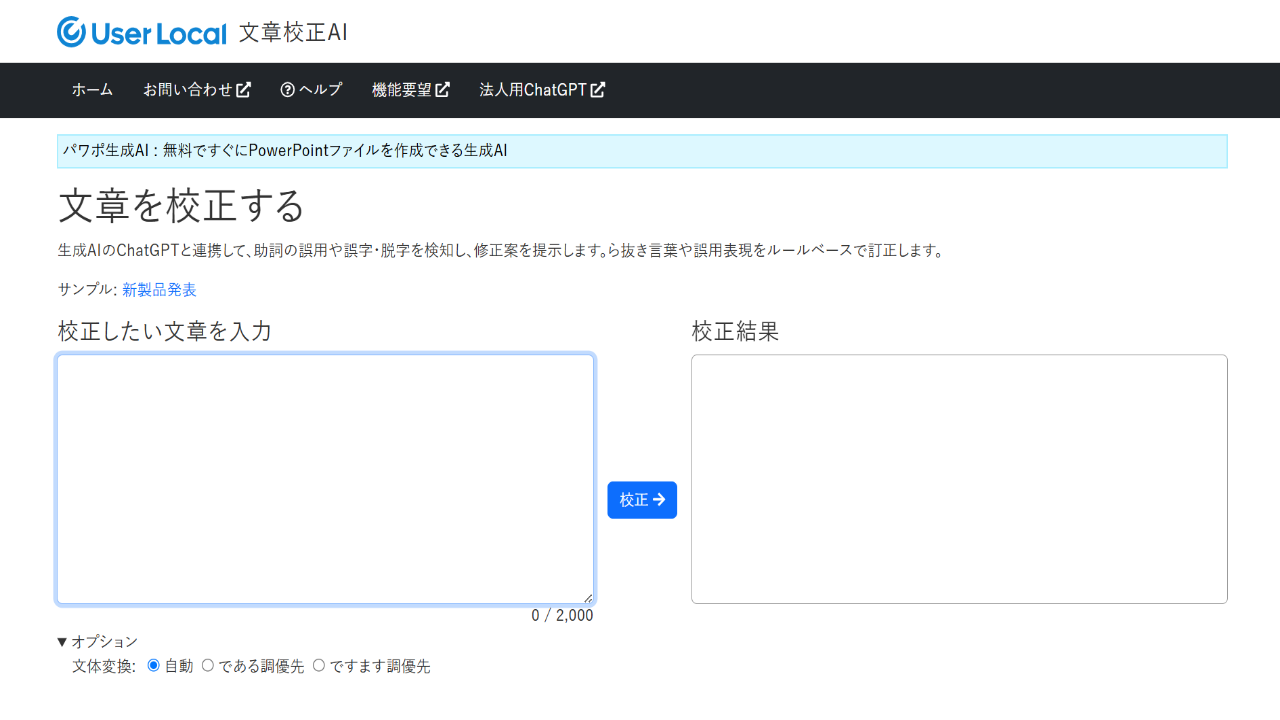The width and height of the screenshot is (1280, 720).
Task: Click external-link icon beside 機能要望
Action: 442,90
